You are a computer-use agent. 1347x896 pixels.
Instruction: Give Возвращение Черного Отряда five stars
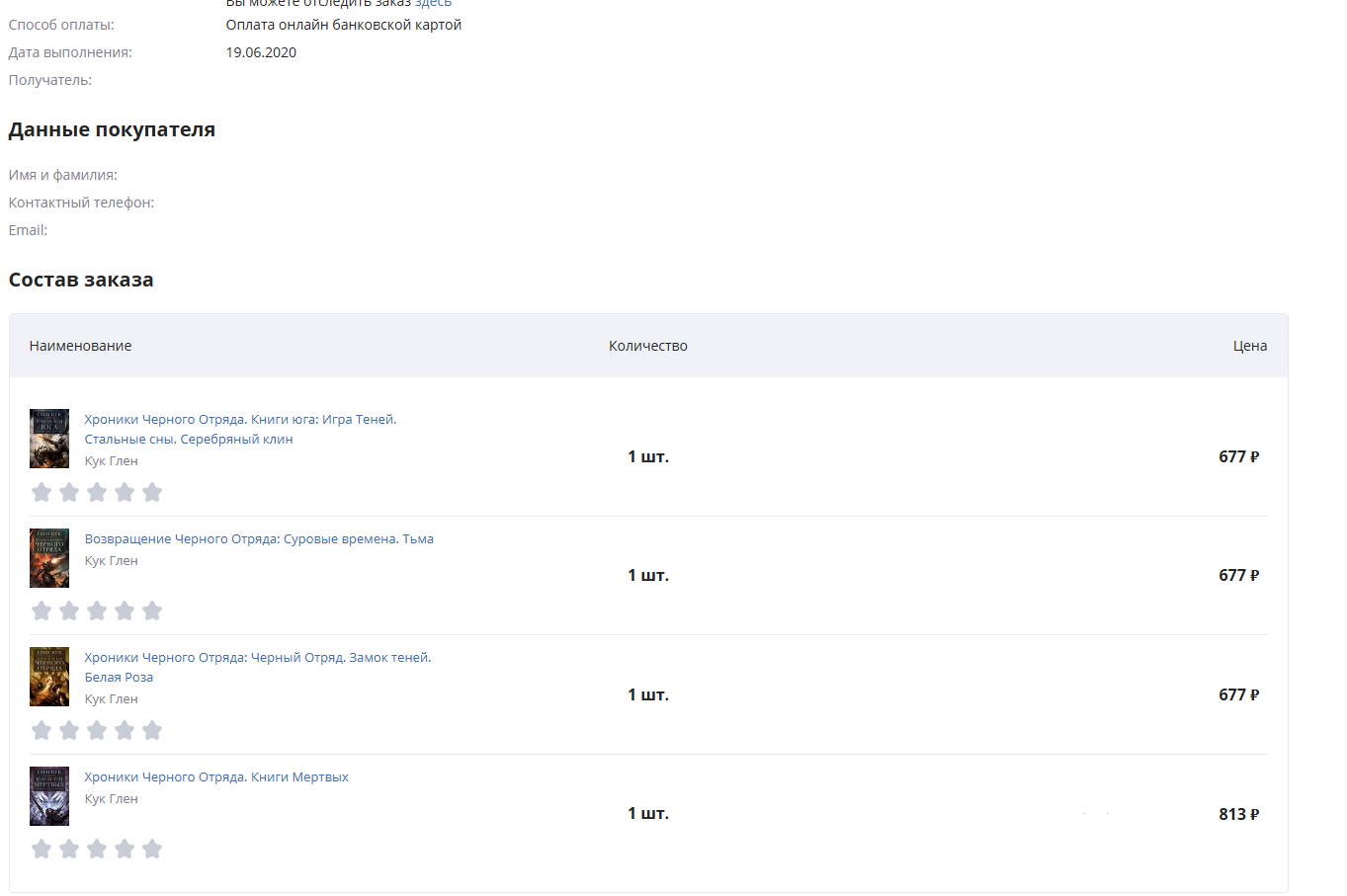152,611
